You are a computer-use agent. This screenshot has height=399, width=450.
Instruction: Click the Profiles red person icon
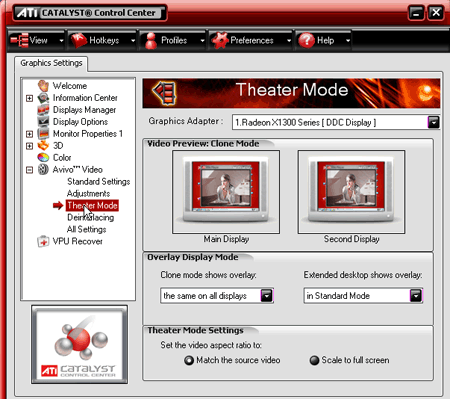(151, 41)
